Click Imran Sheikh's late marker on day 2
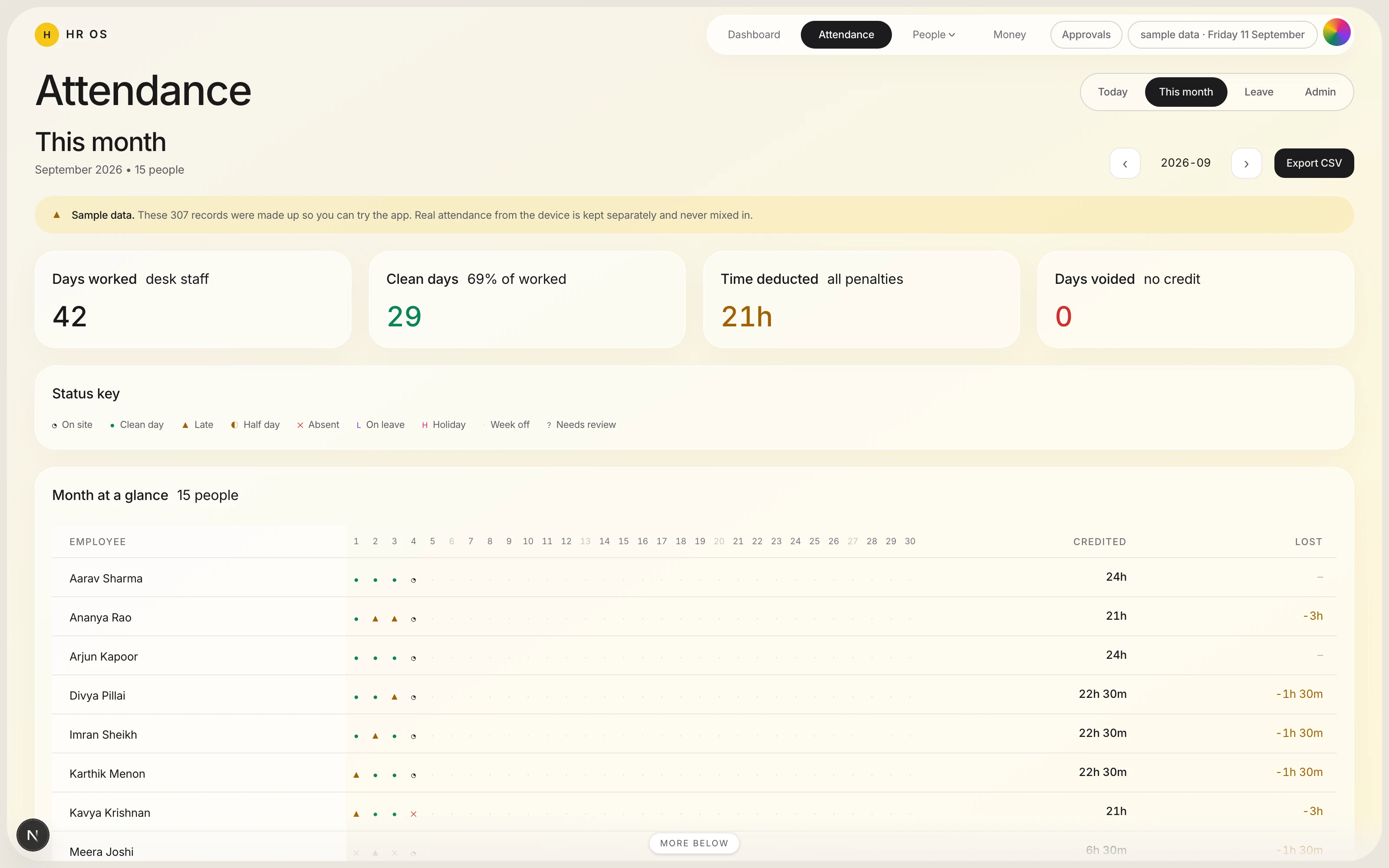 375,736
